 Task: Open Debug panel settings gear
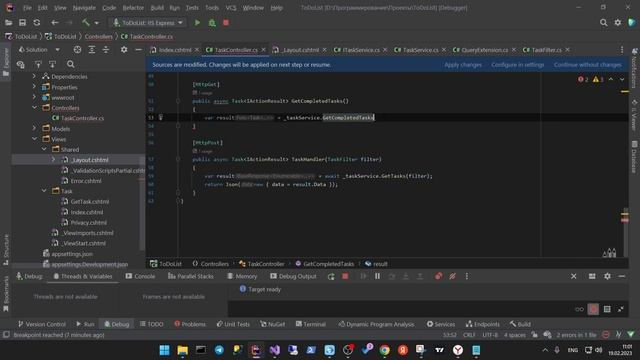pos(607,276)
